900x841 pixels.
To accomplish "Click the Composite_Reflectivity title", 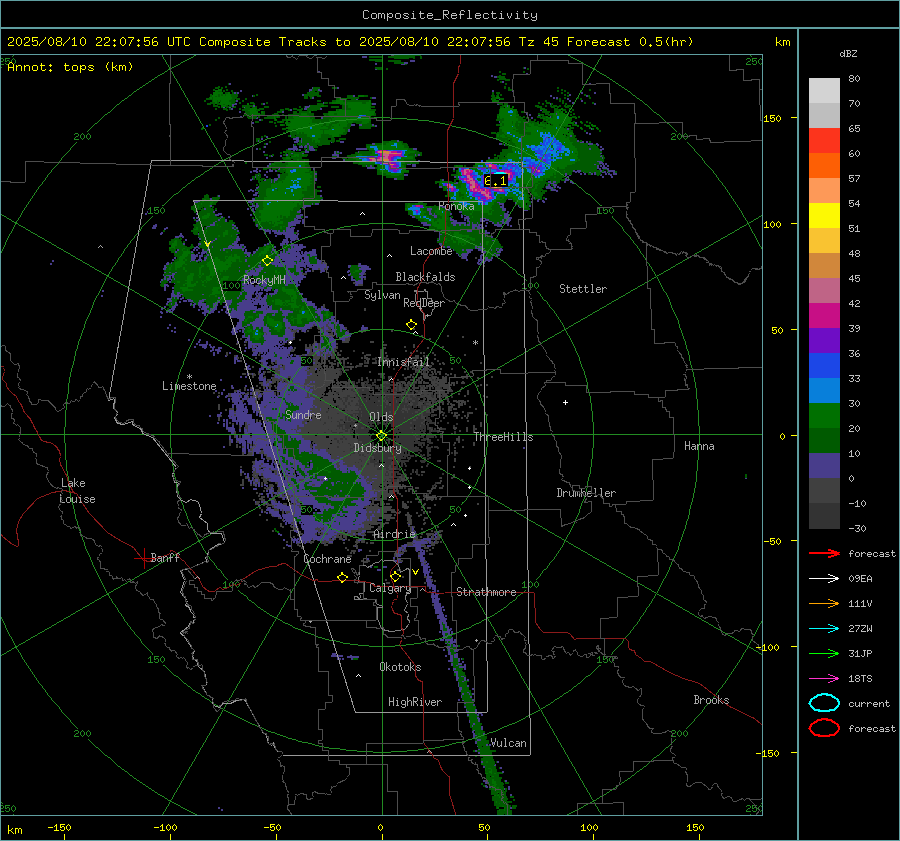I will click(449, 15).
